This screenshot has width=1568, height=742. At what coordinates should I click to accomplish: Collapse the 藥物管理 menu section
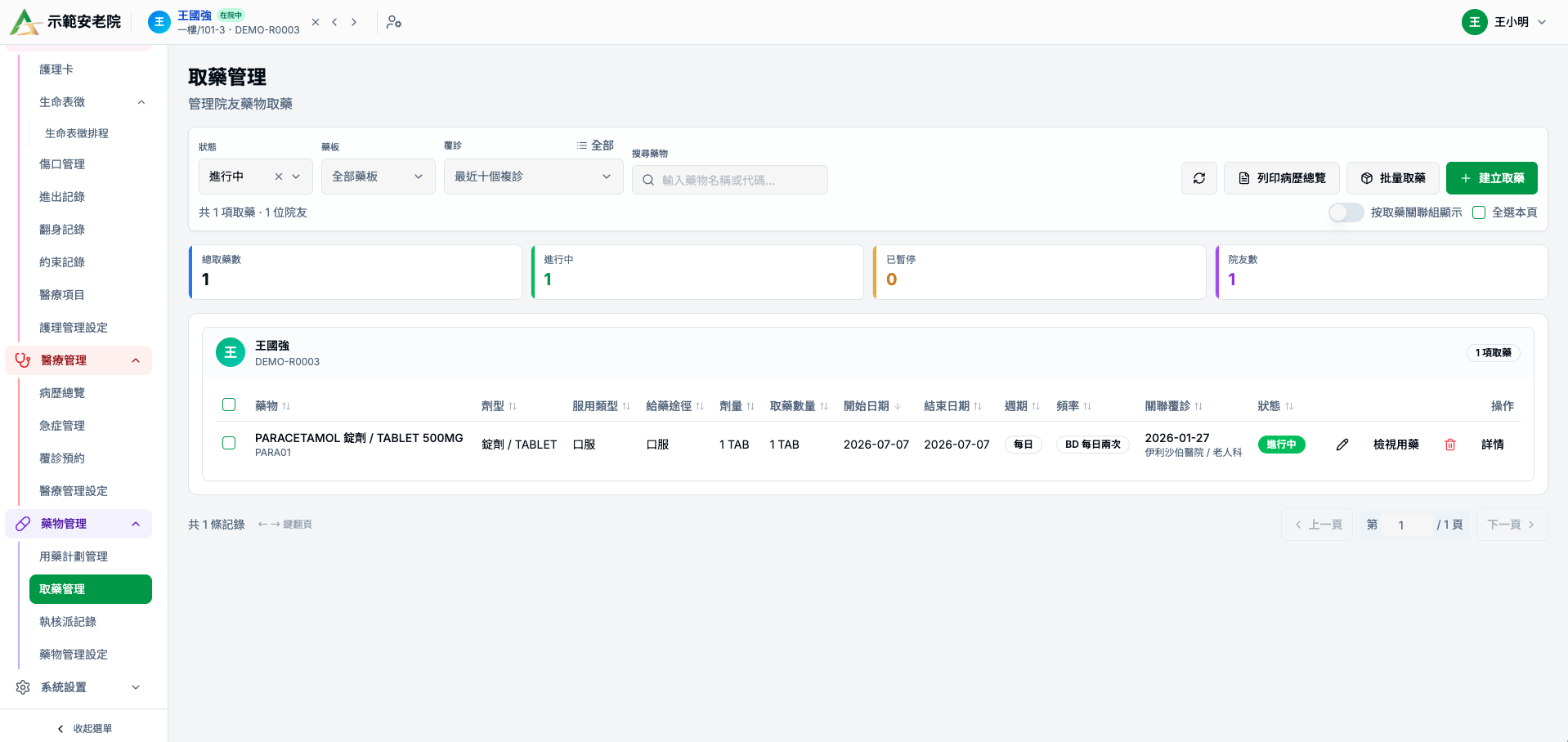pos(136,524)
